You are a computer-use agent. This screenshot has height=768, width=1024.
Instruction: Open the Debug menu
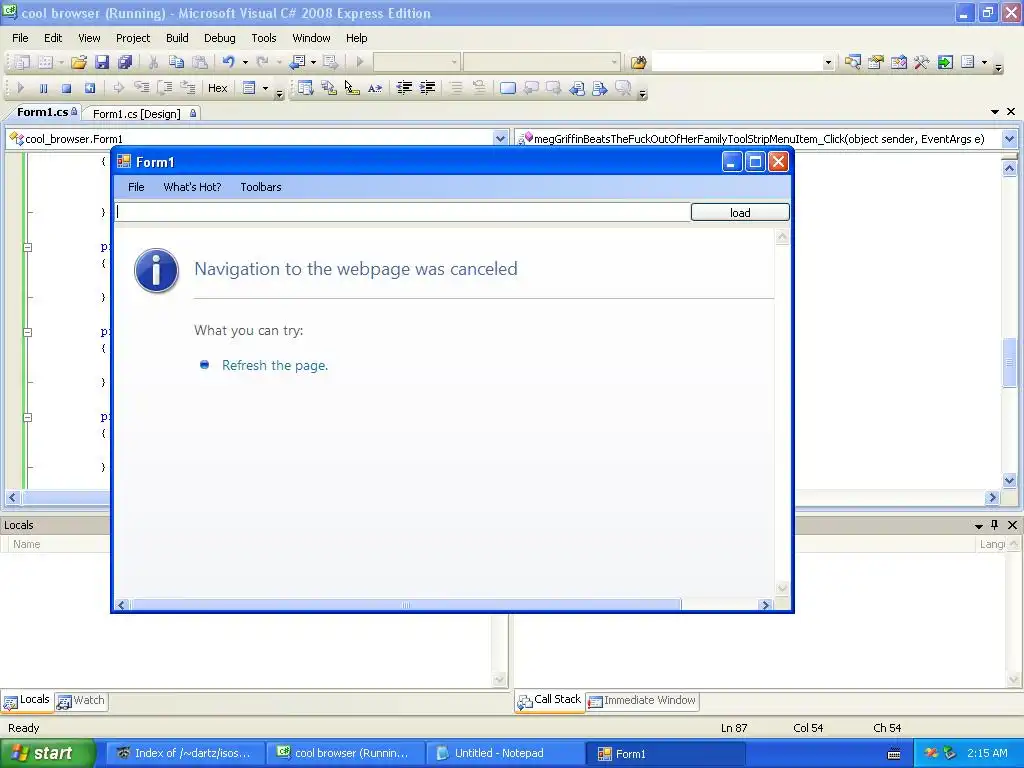coord(219,38)
